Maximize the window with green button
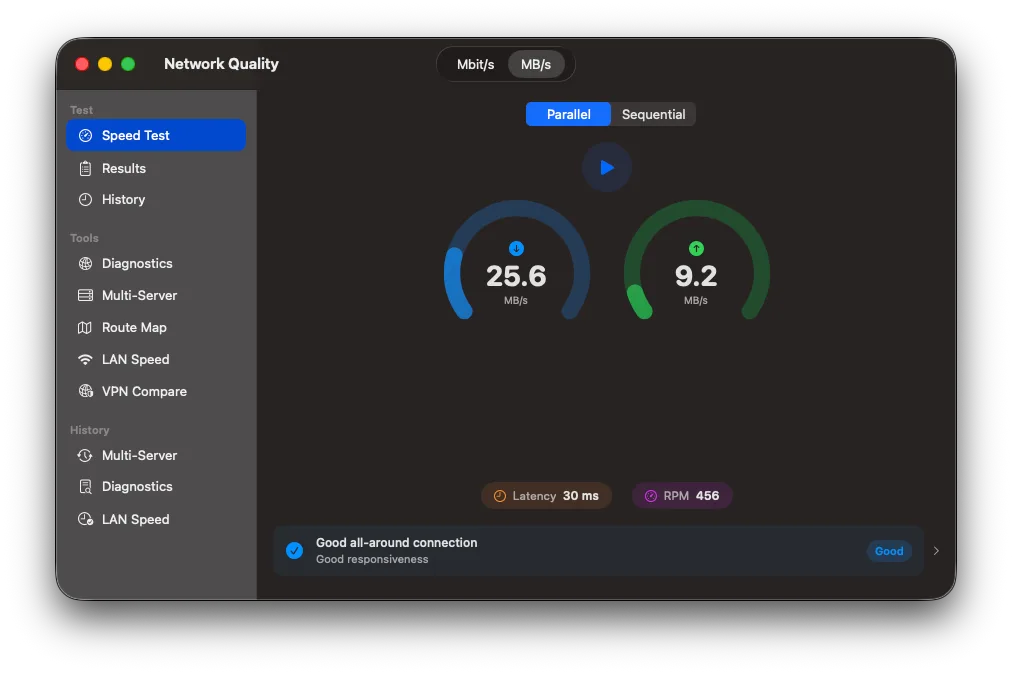The width and height of the screenshot is (1012, 674). pos(128,64)
